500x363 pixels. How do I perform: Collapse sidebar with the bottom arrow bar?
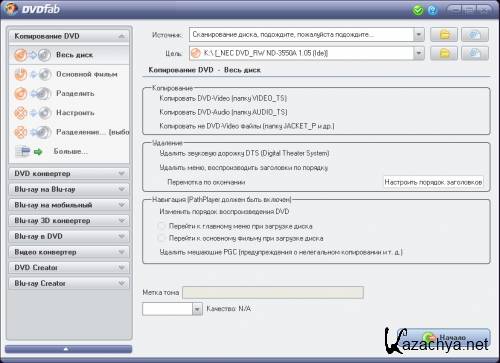(x=68, y=349)
